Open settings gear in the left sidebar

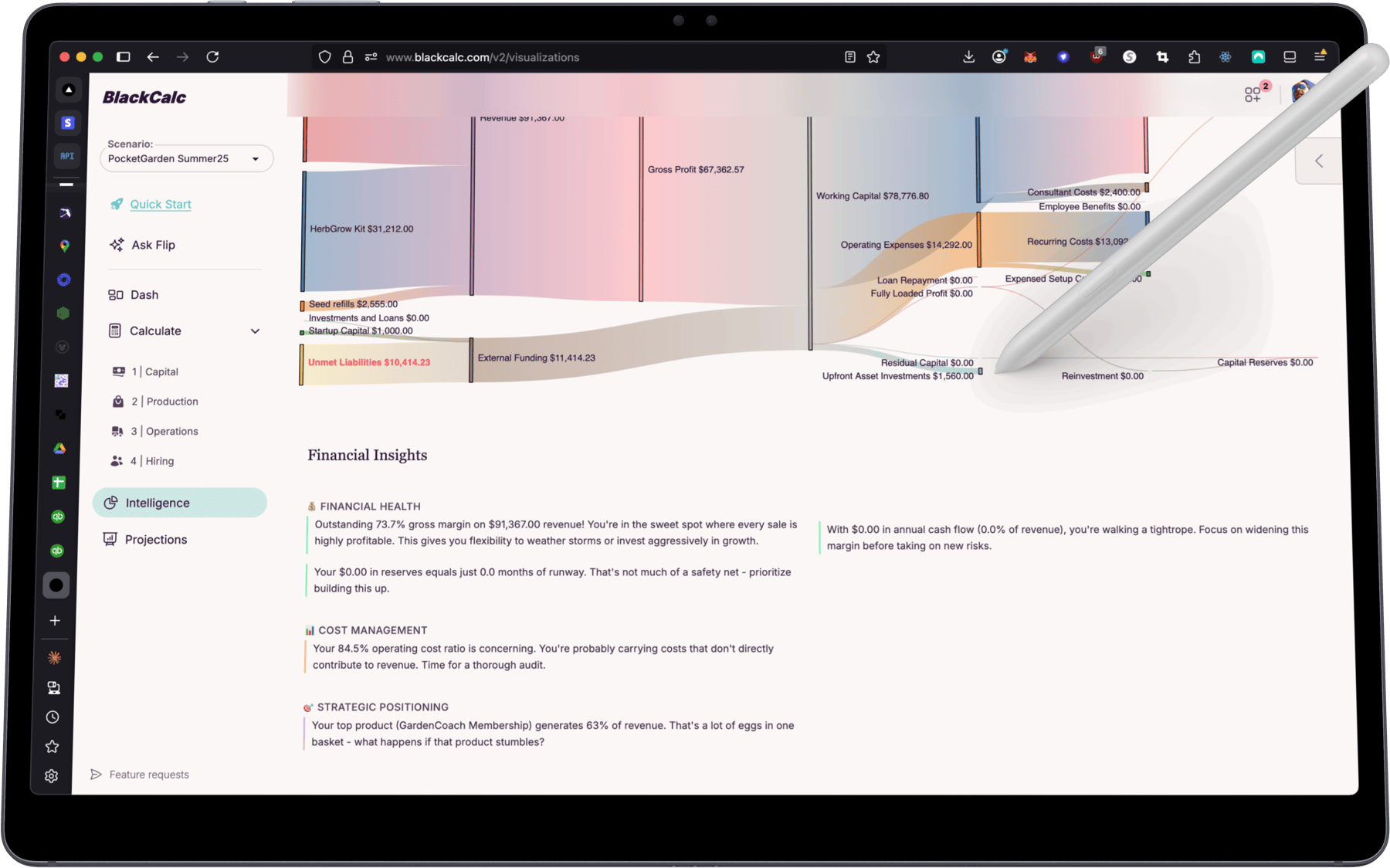click(x=52, y=776)
